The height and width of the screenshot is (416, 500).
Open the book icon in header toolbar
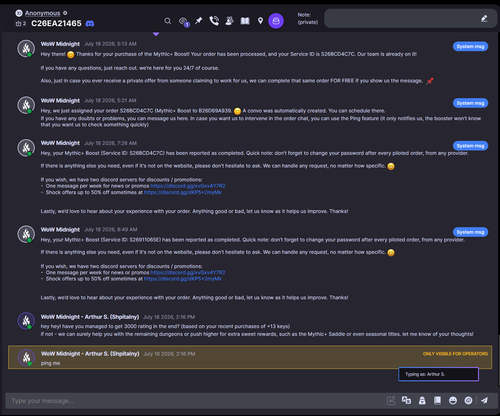pyautogui.click(x=245, y=21)
